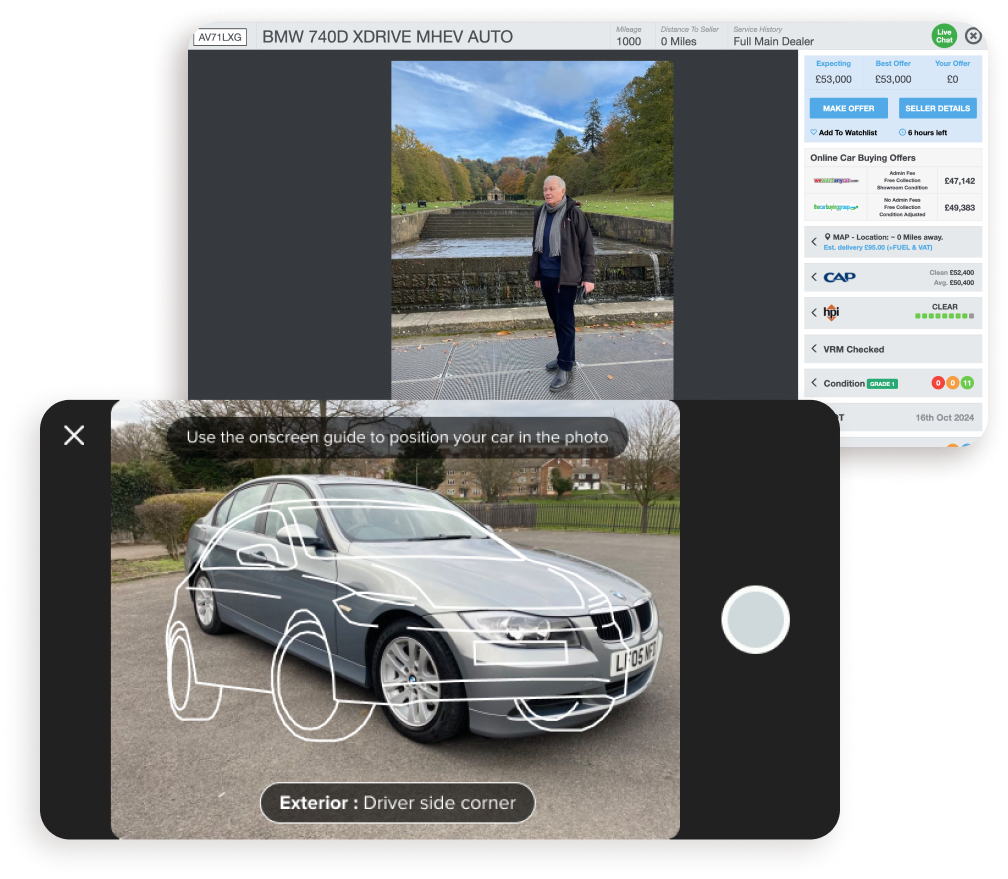Close the BMW listing panel
This screenshot has width=1008, height=879.
pyautogui.click(x=973, y=36)
